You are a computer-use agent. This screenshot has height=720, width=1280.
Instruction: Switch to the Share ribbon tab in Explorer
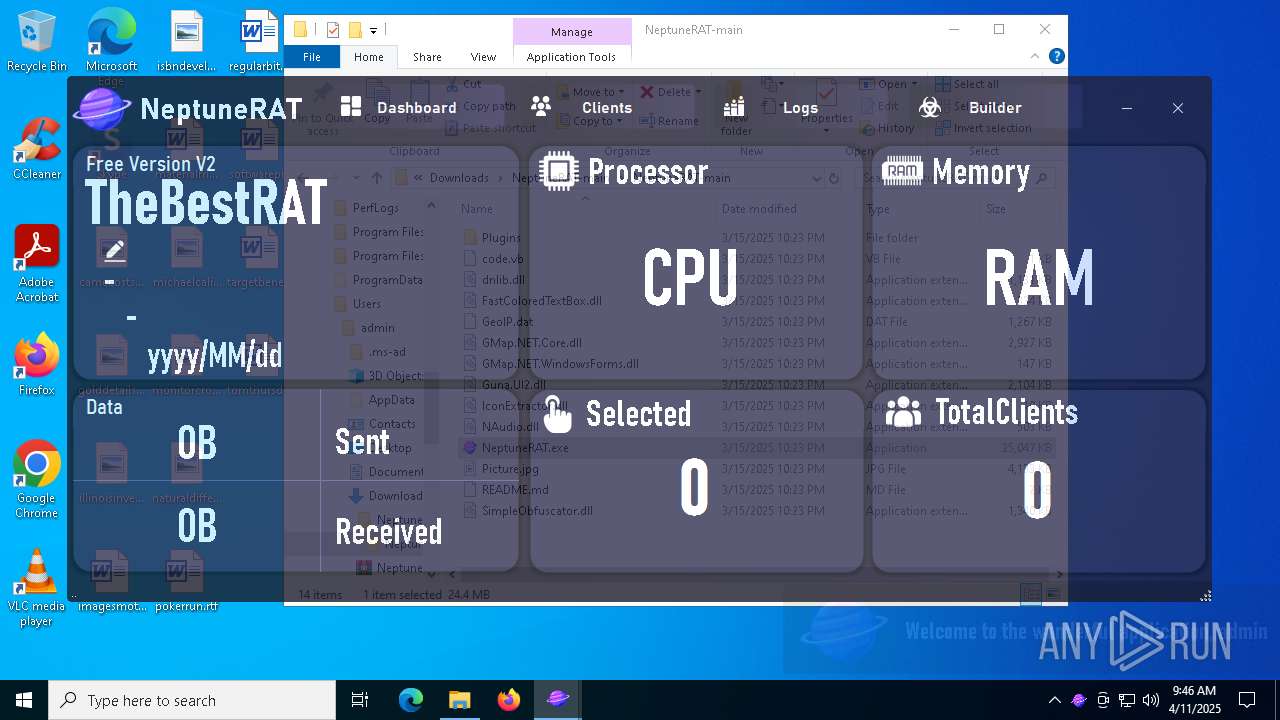[427, 57]
